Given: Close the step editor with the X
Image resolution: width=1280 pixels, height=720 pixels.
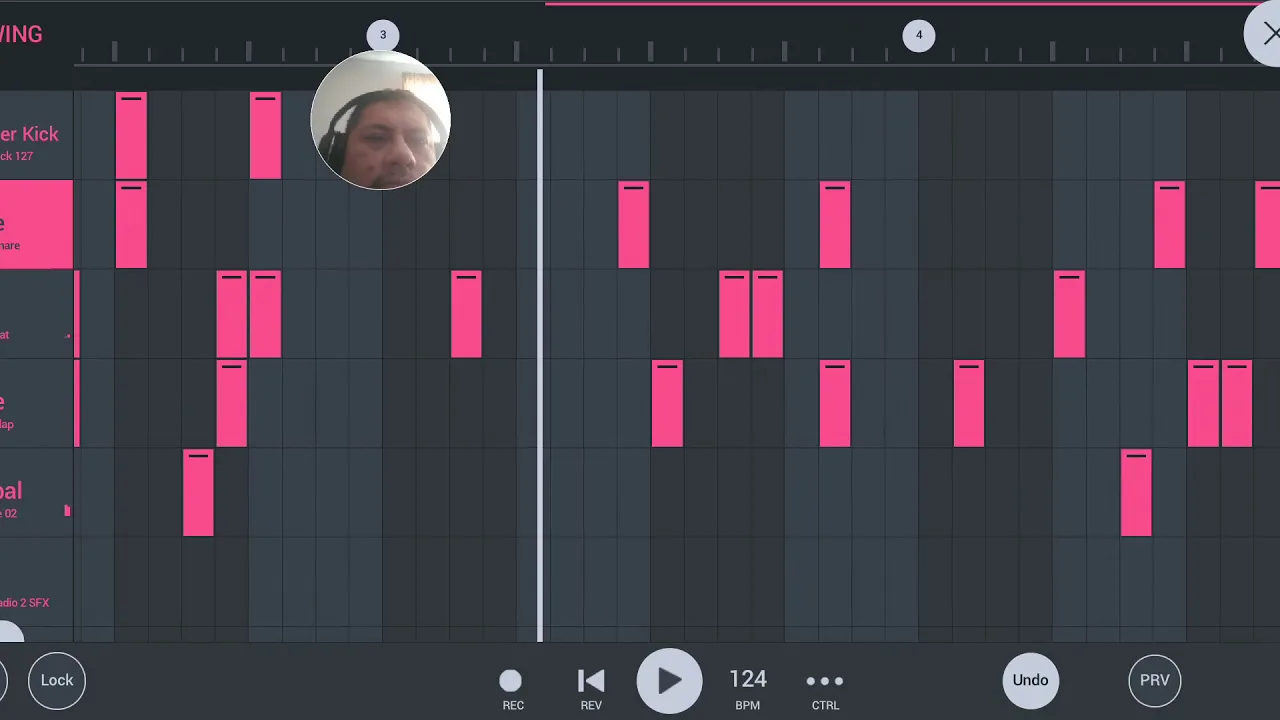Looking at the screenshot, I should pos(1265,34).
